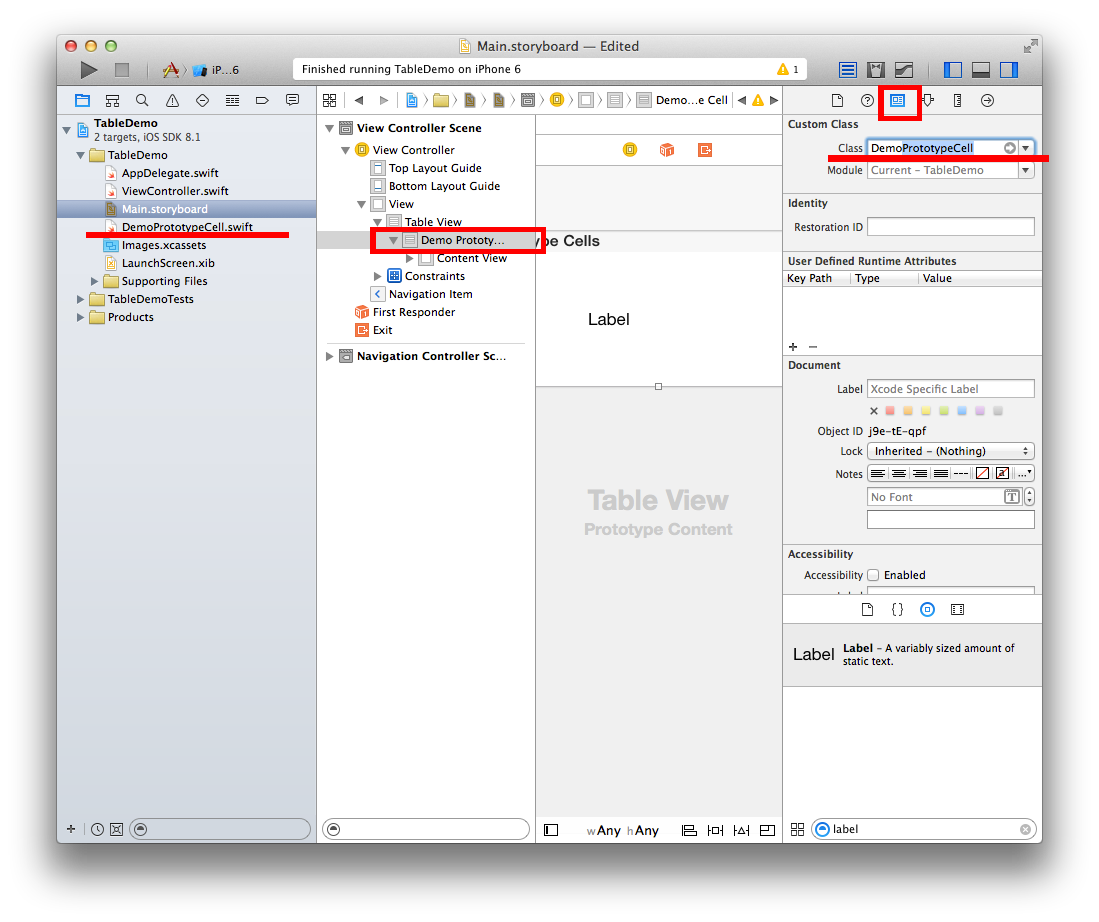Screen dimensions: 1099x922
Task: Select AppDelegate.swift in navigator
Action: pos(170,173)
